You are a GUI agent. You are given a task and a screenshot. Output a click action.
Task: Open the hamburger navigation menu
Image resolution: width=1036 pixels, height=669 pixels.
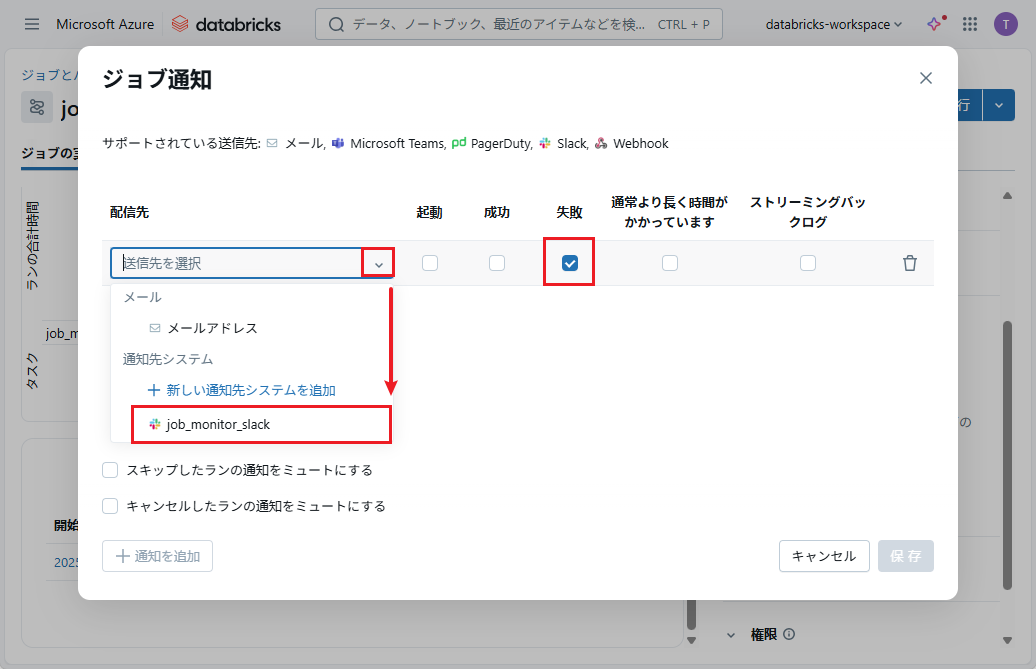click(x=32, y=24)
